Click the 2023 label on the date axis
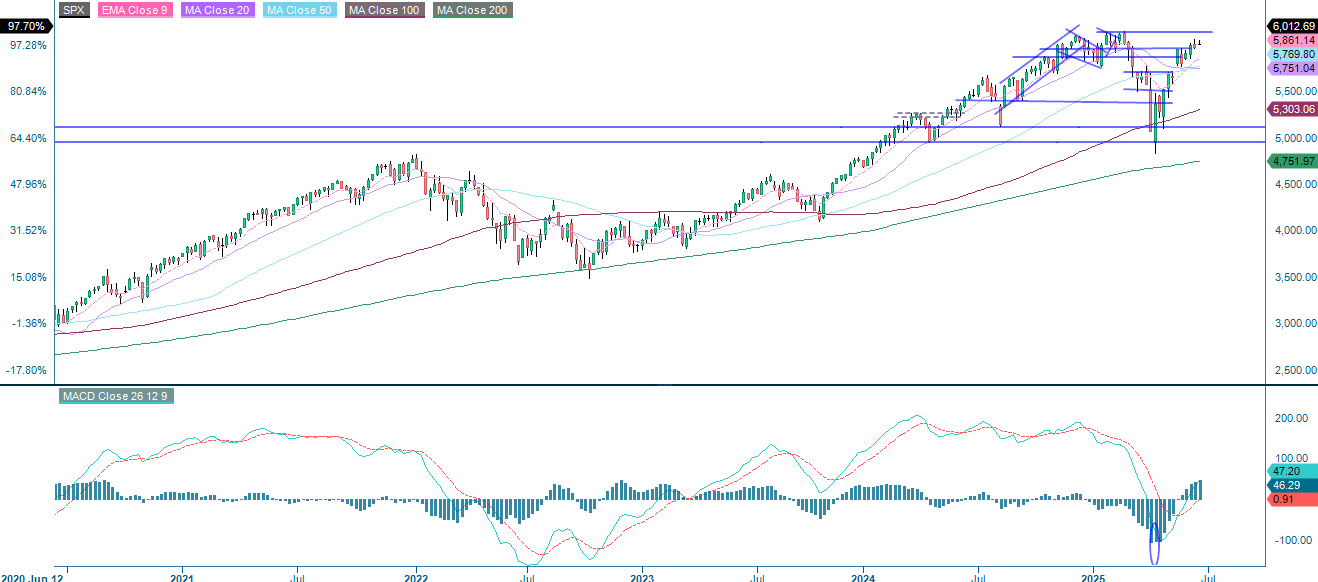 (x=643, y=577)
